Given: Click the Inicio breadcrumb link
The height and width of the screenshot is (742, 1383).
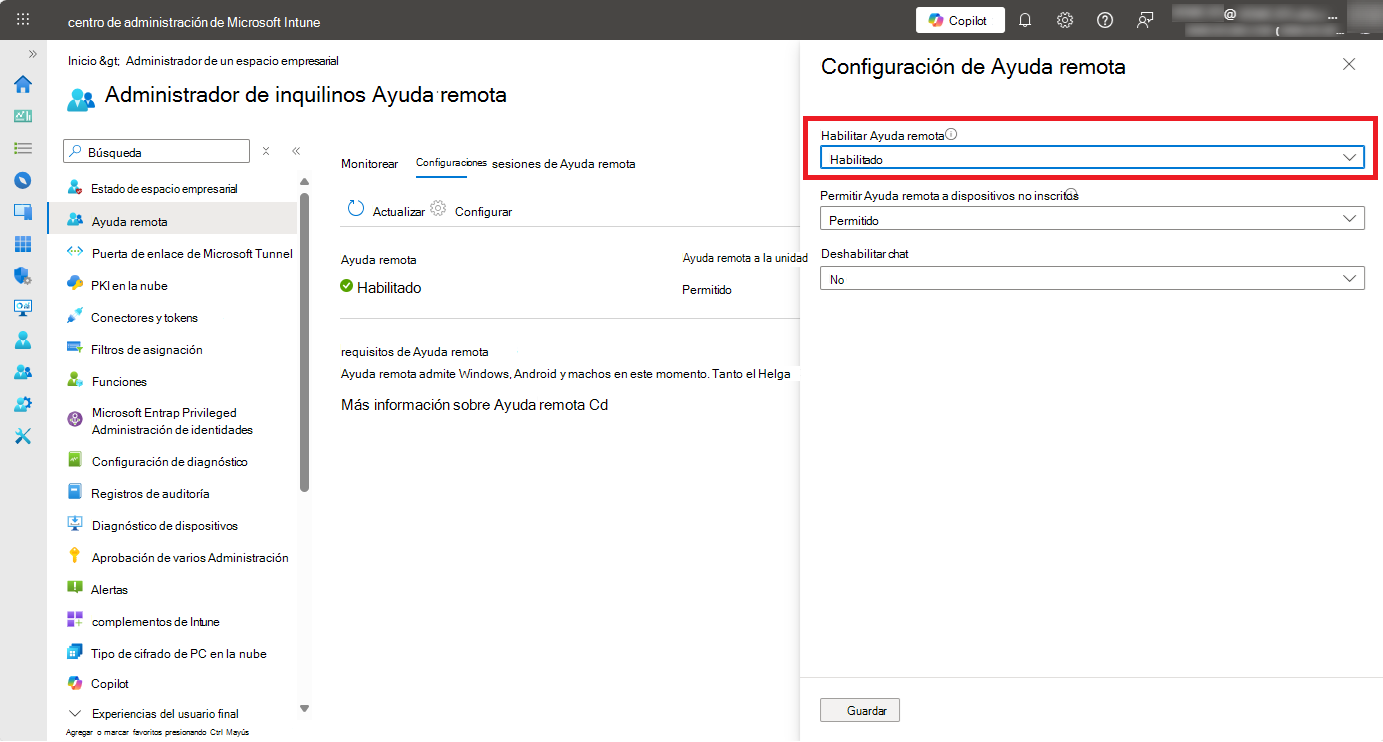Looking at the screenshot, I should pyautogui.click(x=82, y=60).
